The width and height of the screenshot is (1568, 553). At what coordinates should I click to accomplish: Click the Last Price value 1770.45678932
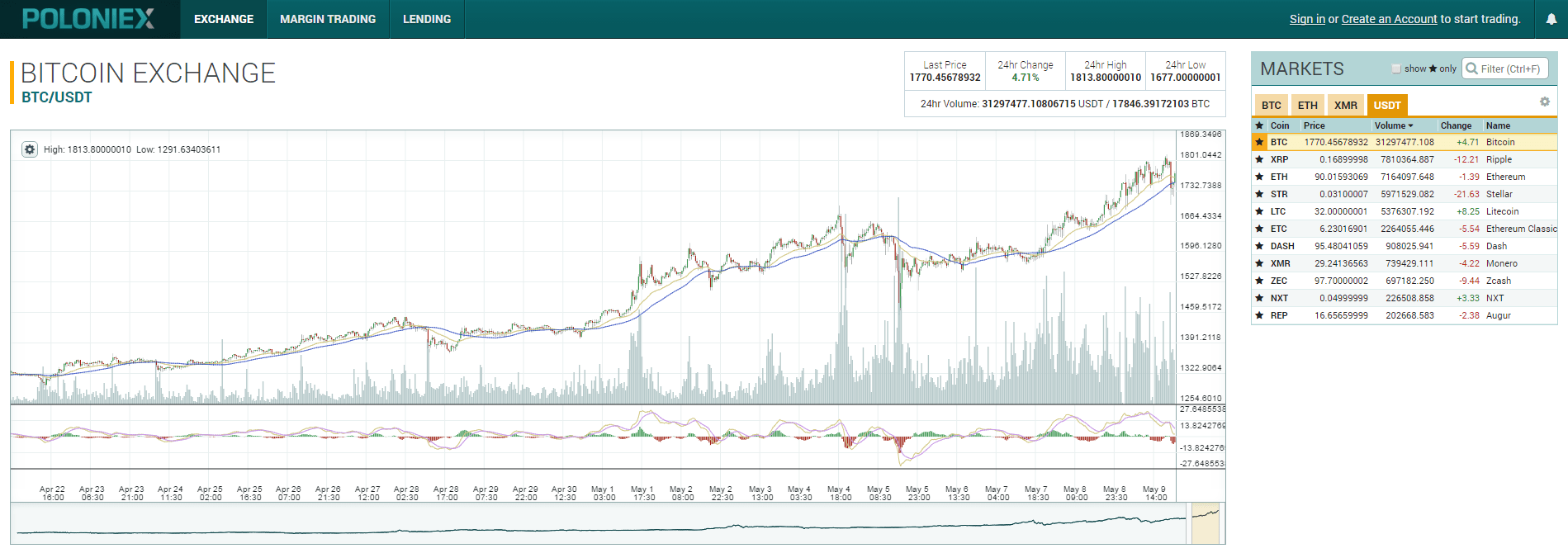(945, 78)
